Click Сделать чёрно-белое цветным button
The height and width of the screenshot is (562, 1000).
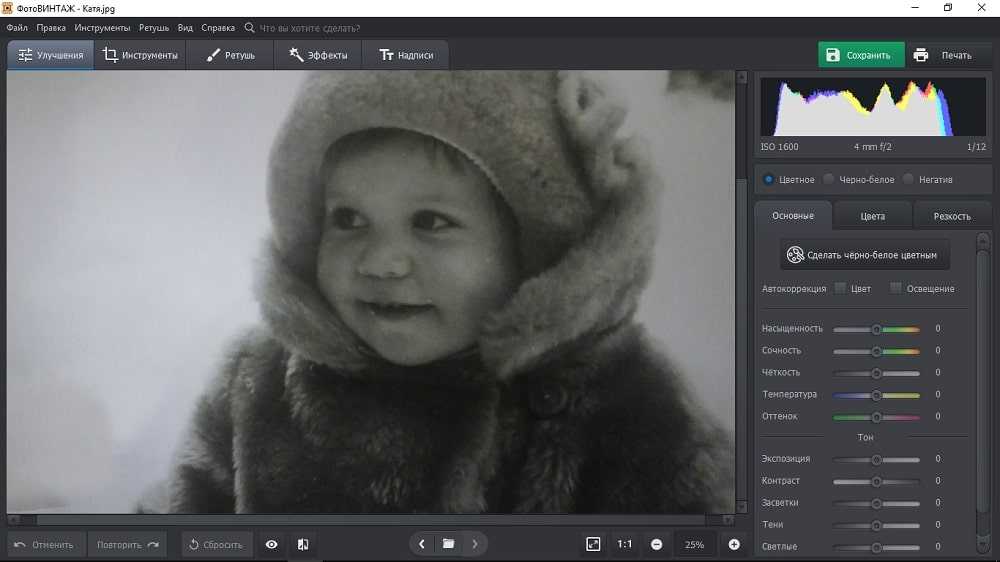[865, 255]
